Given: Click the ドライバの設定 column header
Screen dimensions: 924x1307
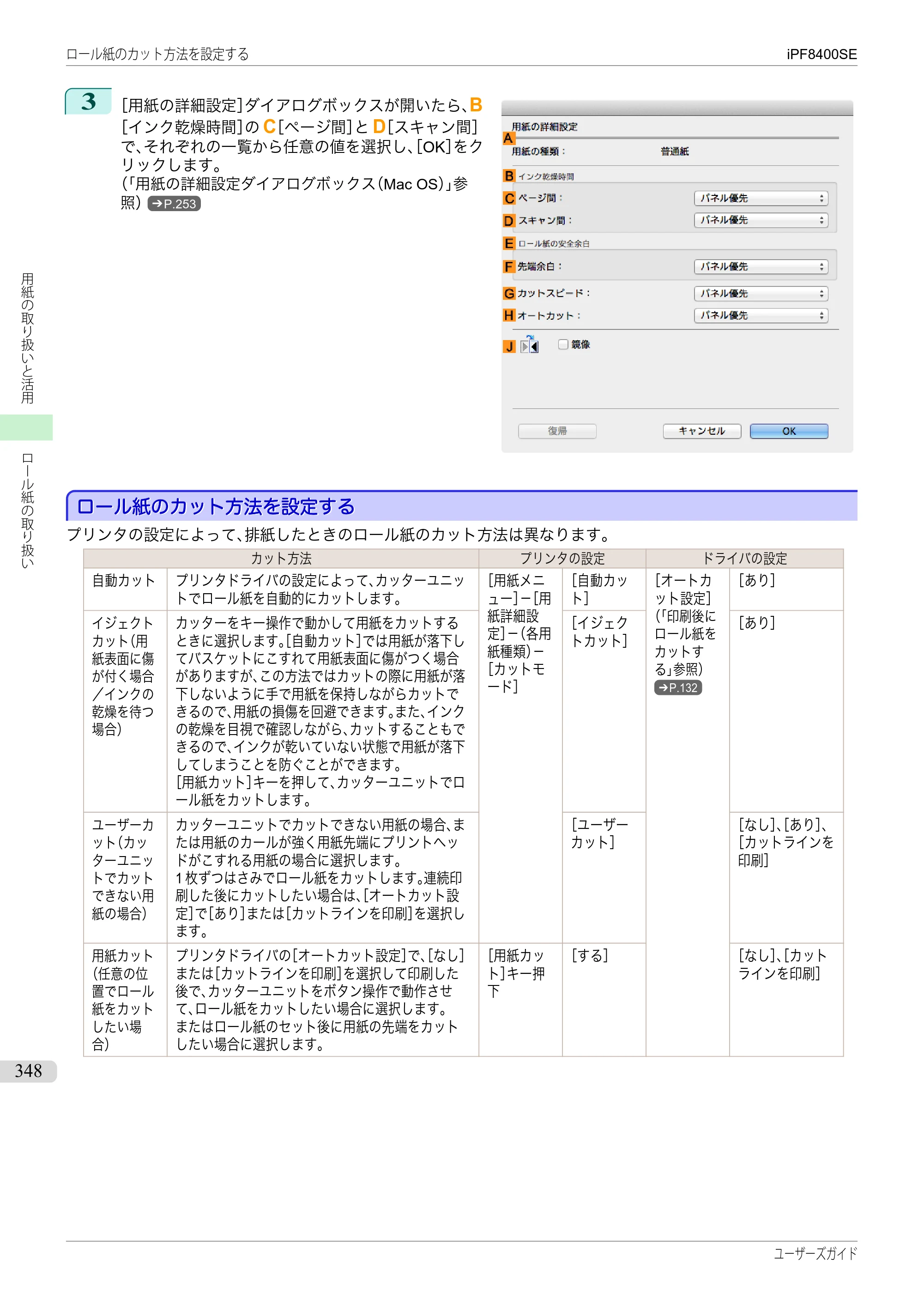Looking at the screenshot, I should (x=744, y=558).
